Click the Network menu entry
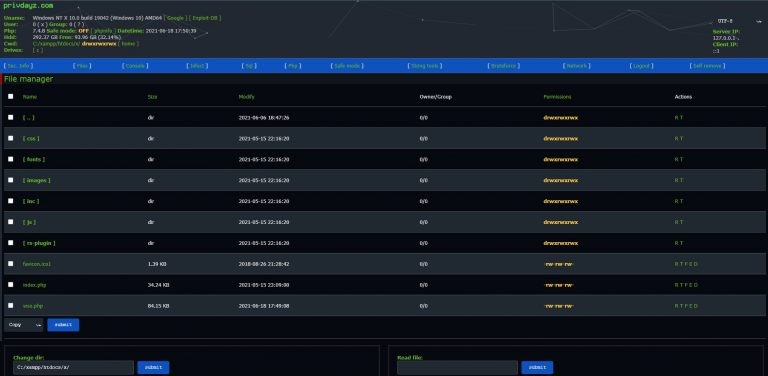 tap(576, 66)
